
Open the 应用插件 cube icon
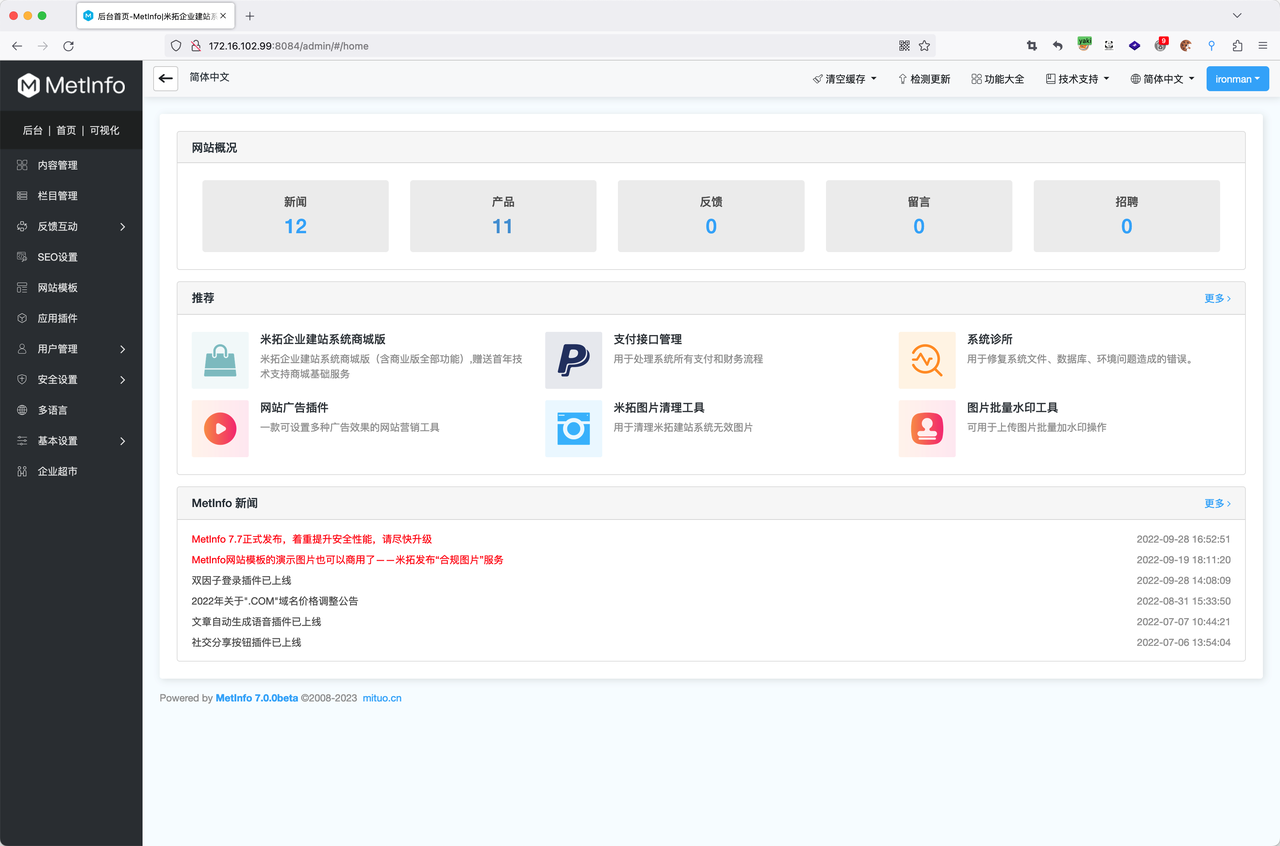pyautogui.click(x=22, y=318)
